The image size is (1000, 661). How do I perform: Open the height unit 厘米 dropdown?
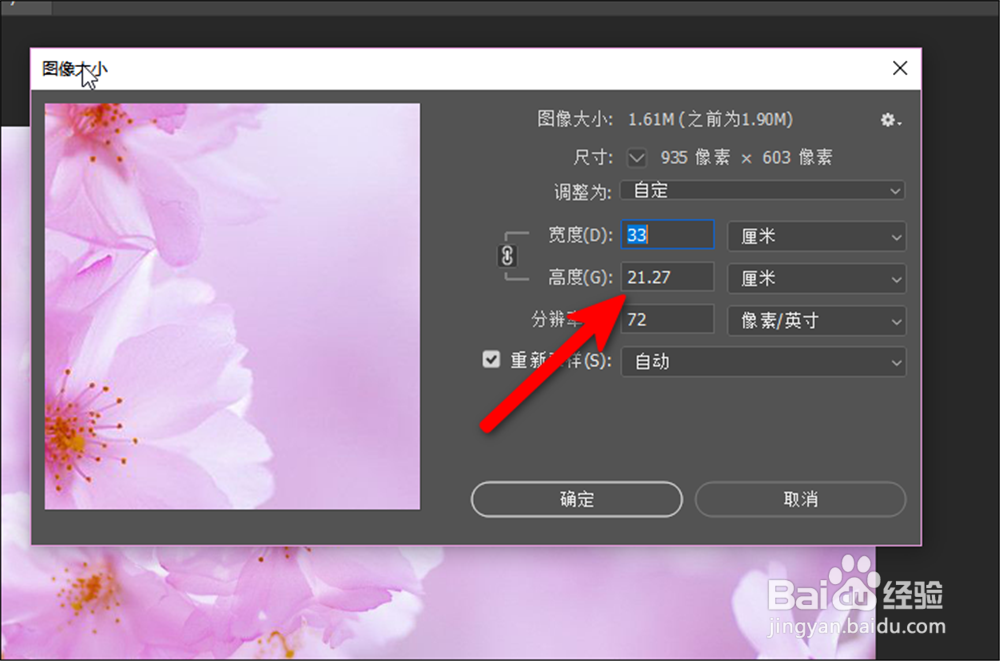tap(816, 279)
